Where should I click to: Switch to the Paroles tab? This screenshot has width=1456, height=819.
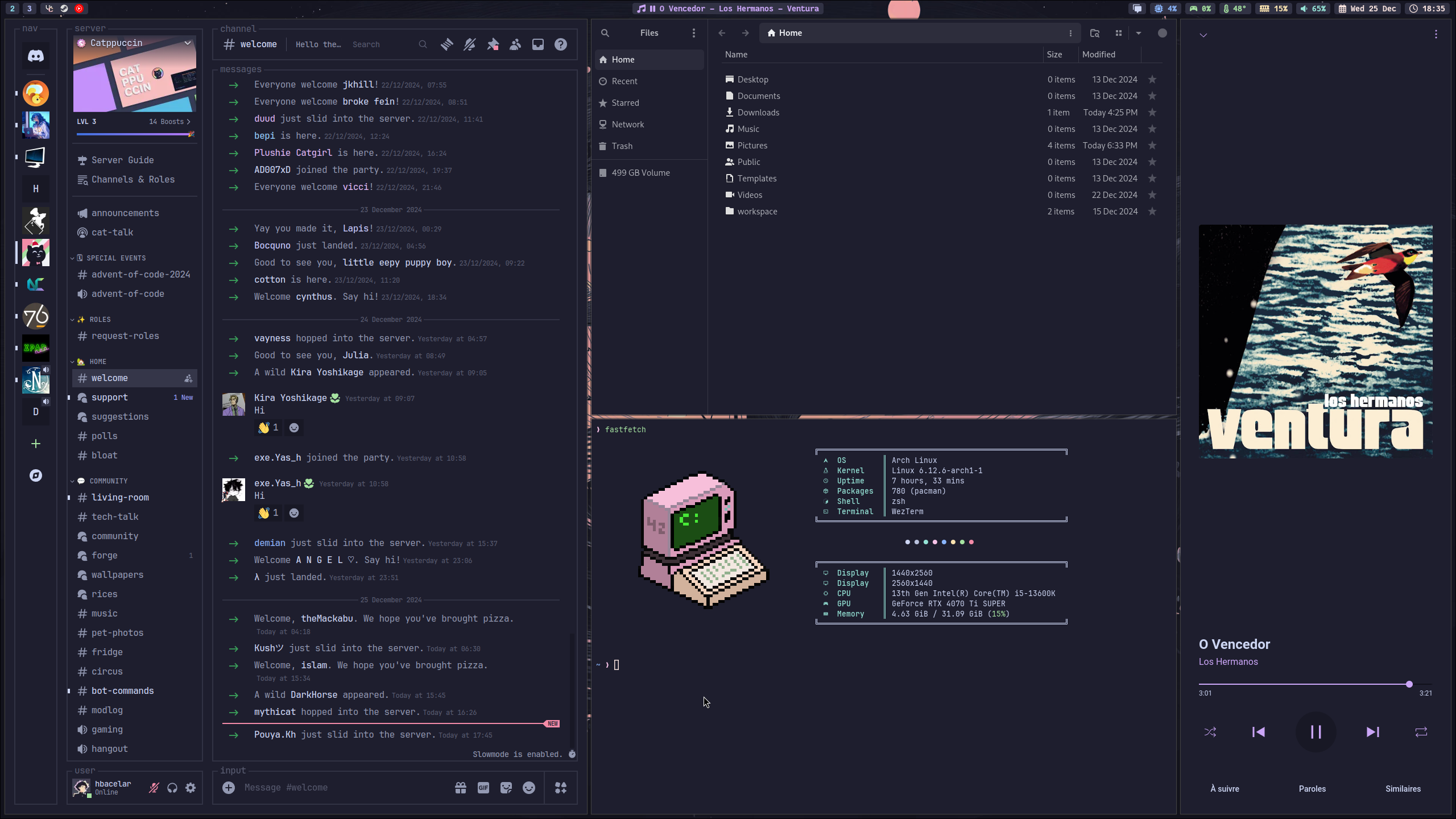click(1313, 789)
